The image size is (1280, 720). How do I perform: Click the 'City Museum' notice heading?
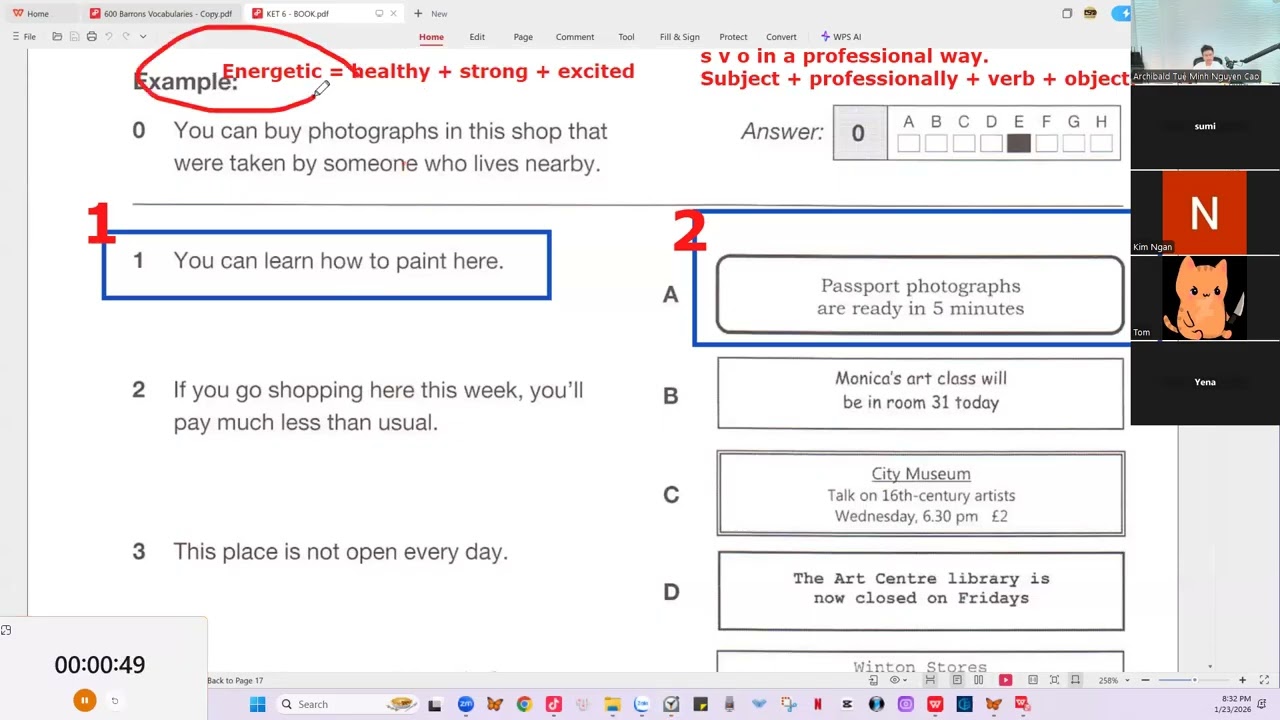point(921,474)
